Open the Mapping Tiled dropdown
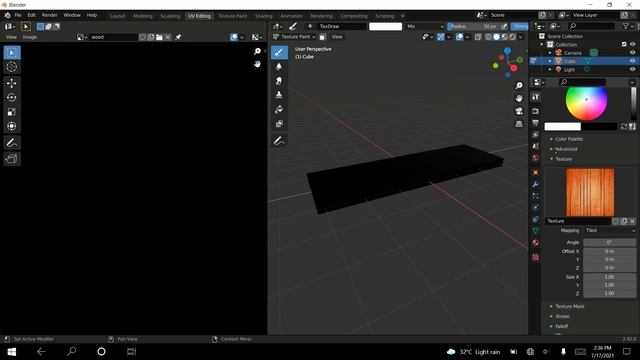This screenshot has width=640, height=360. 609,231
